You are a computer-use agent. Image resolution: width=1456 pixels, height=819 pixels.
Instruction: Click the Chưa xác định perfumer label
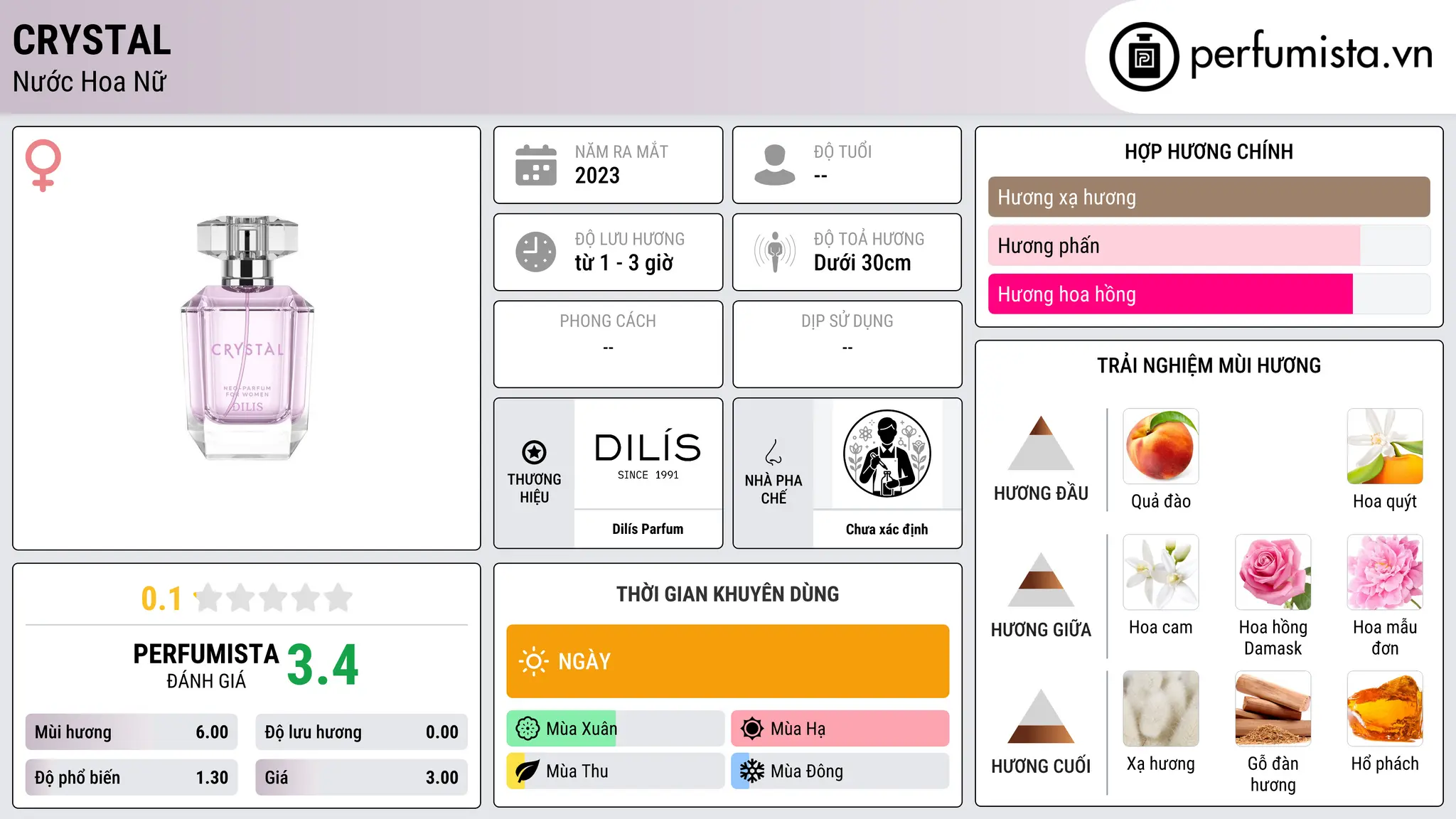pos(887,529)
